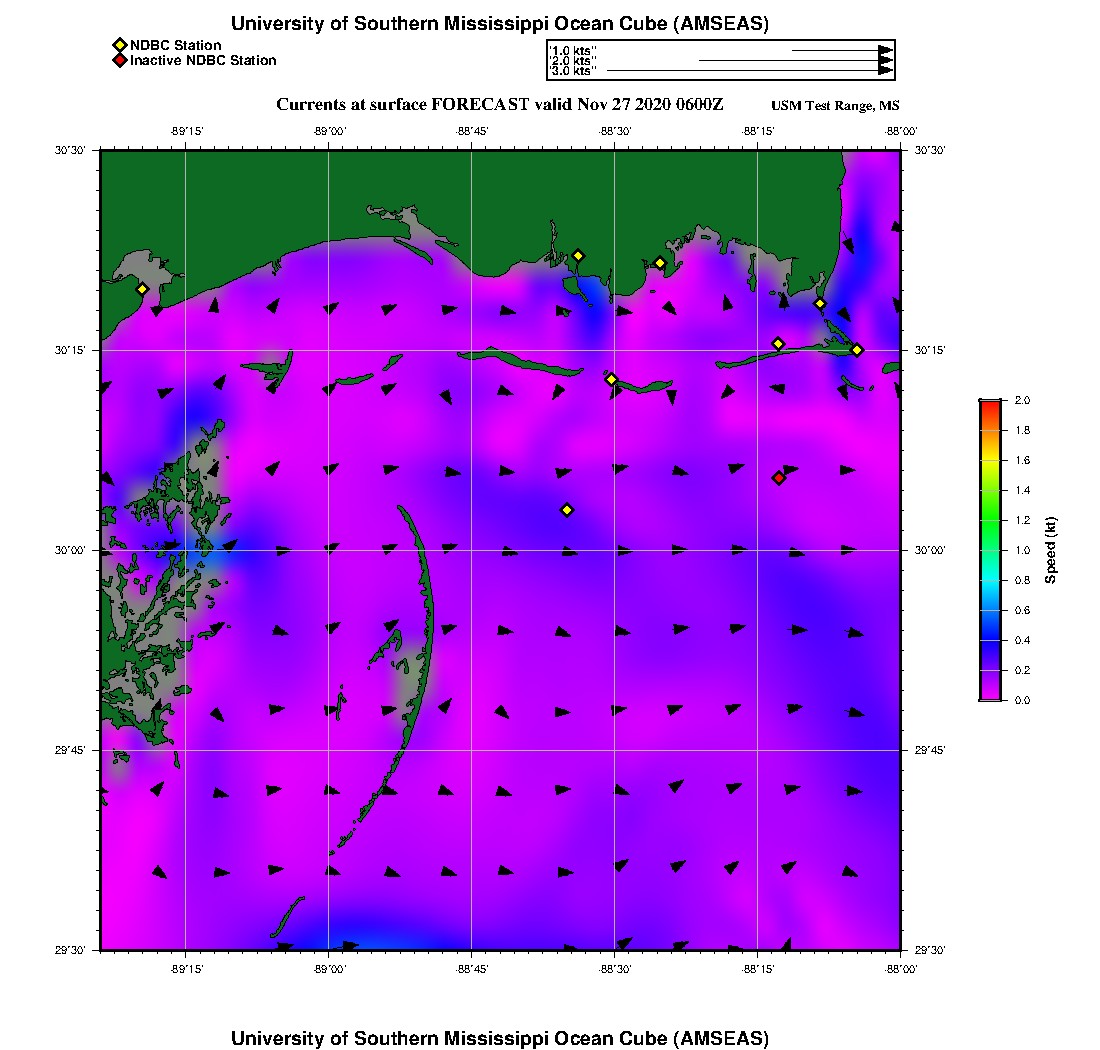Click north coast station just east of 88°30'
This screenshot has width=1100, height=1050.
coord(660,263)
